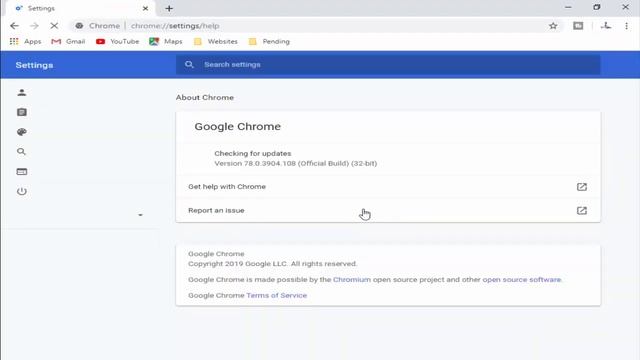Open the Apps bookmark shortcut
Viewport: 640px width, 360px height.
(x=25, y=42)
